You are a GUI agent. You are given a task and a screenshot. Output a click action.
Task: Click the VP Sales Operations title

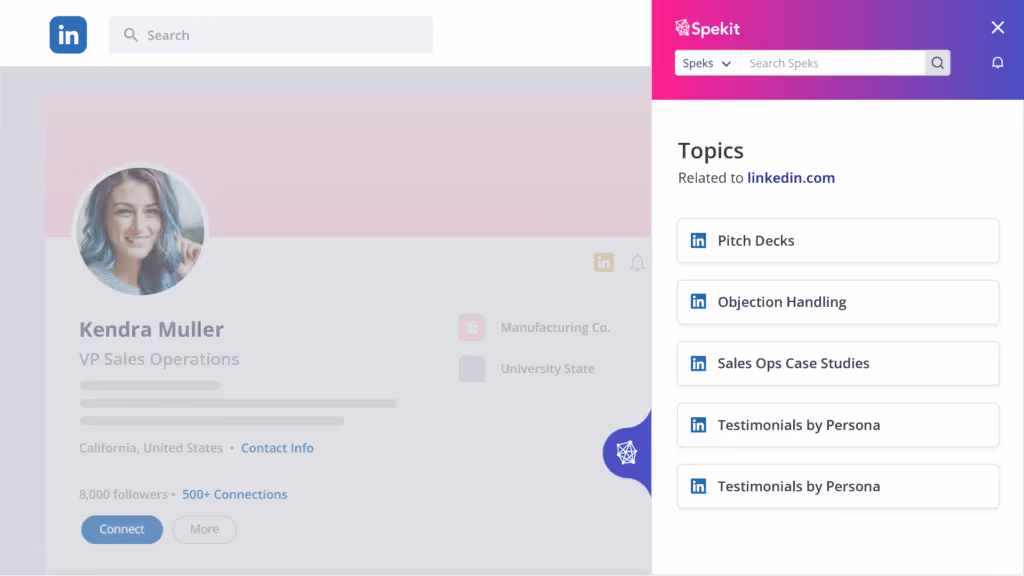click(159, 359)
